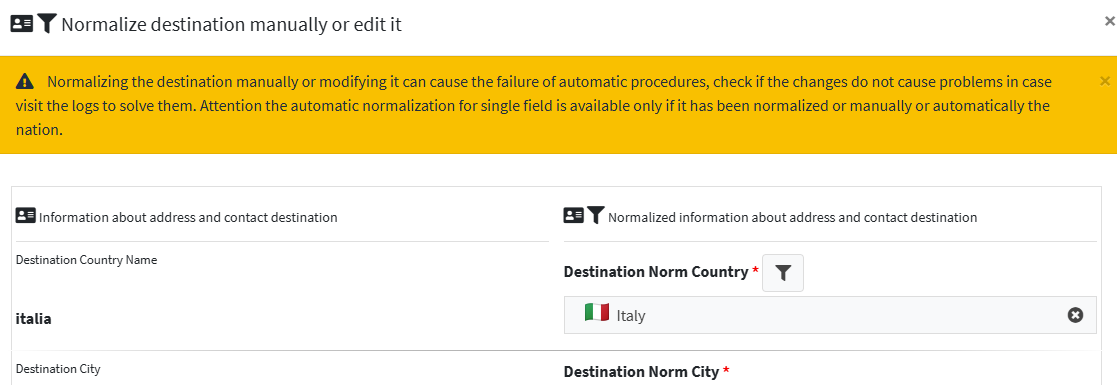
Task: Click the warning triangle icon in yellow alert
Action: click(24, 81)
